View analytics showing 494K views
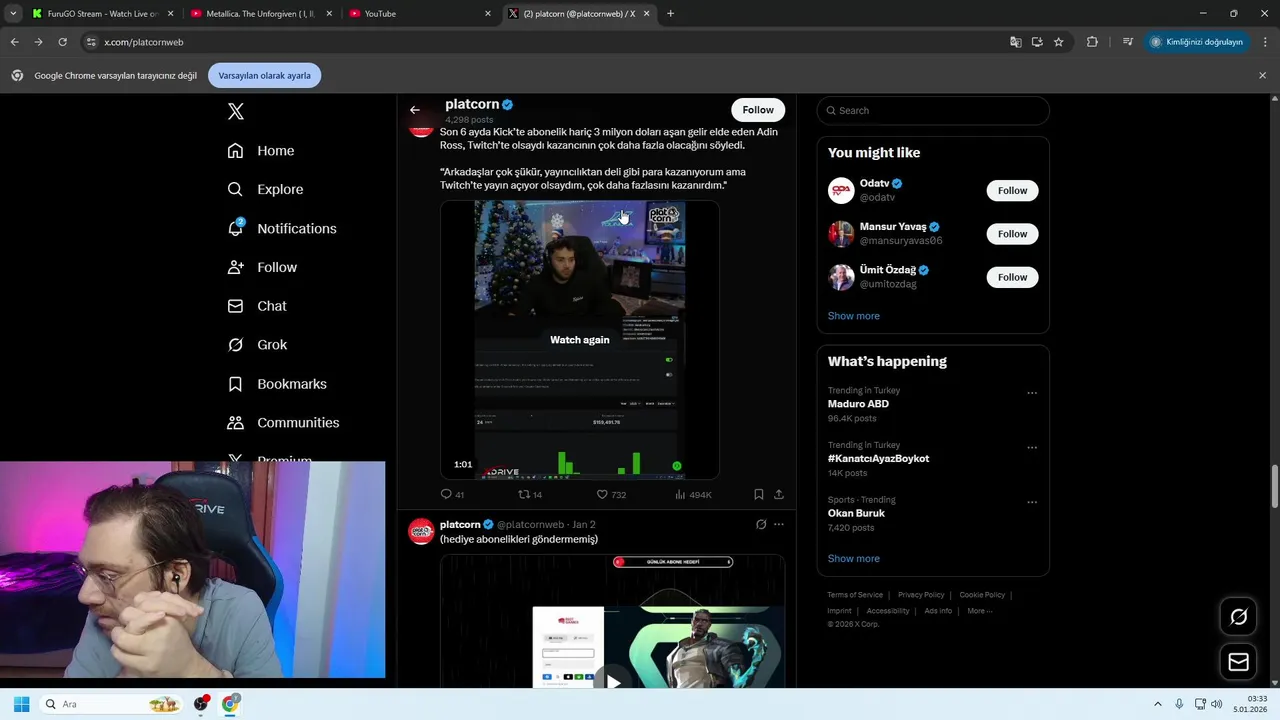Viewport: 1280px width, 720px height. coord(693,494)
